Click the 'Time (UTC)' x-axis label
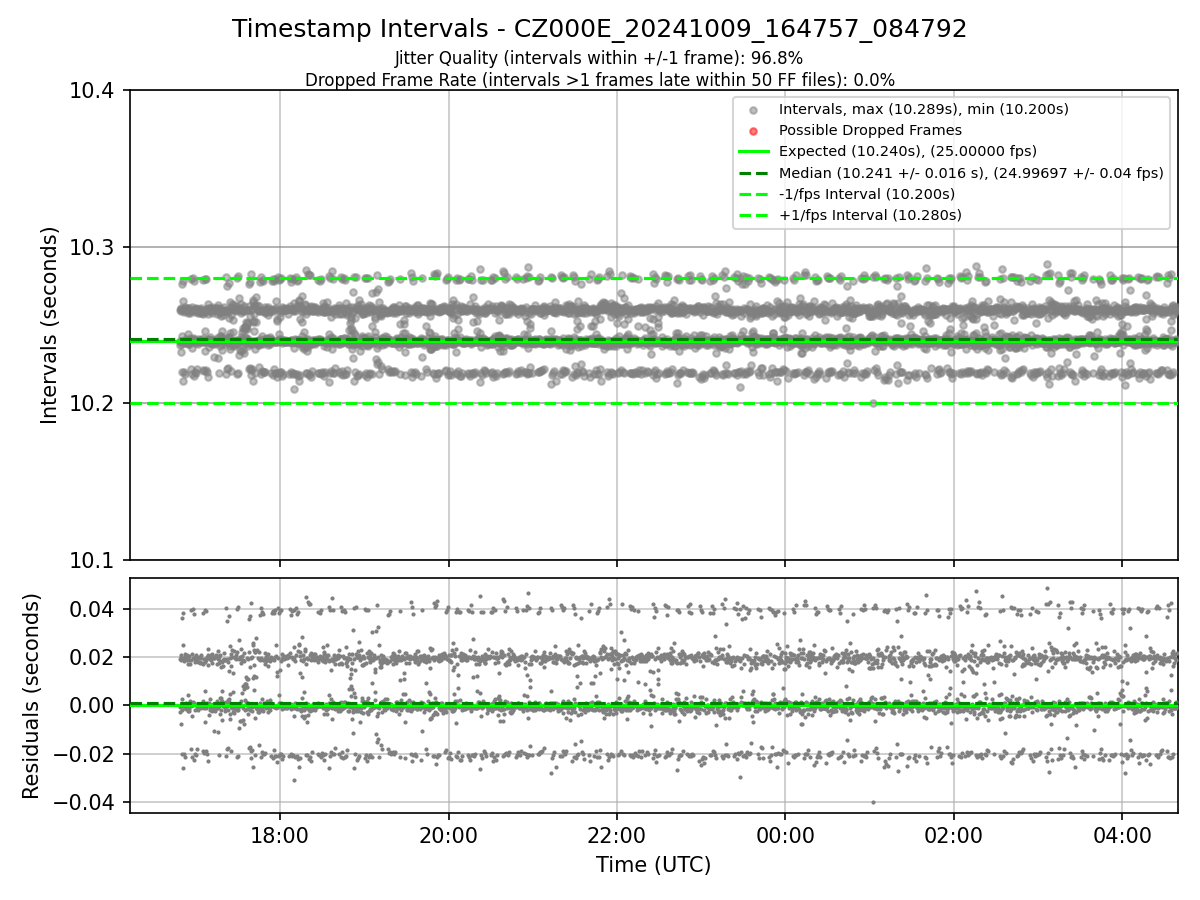Screen dimensions: 1200x900 653,865
